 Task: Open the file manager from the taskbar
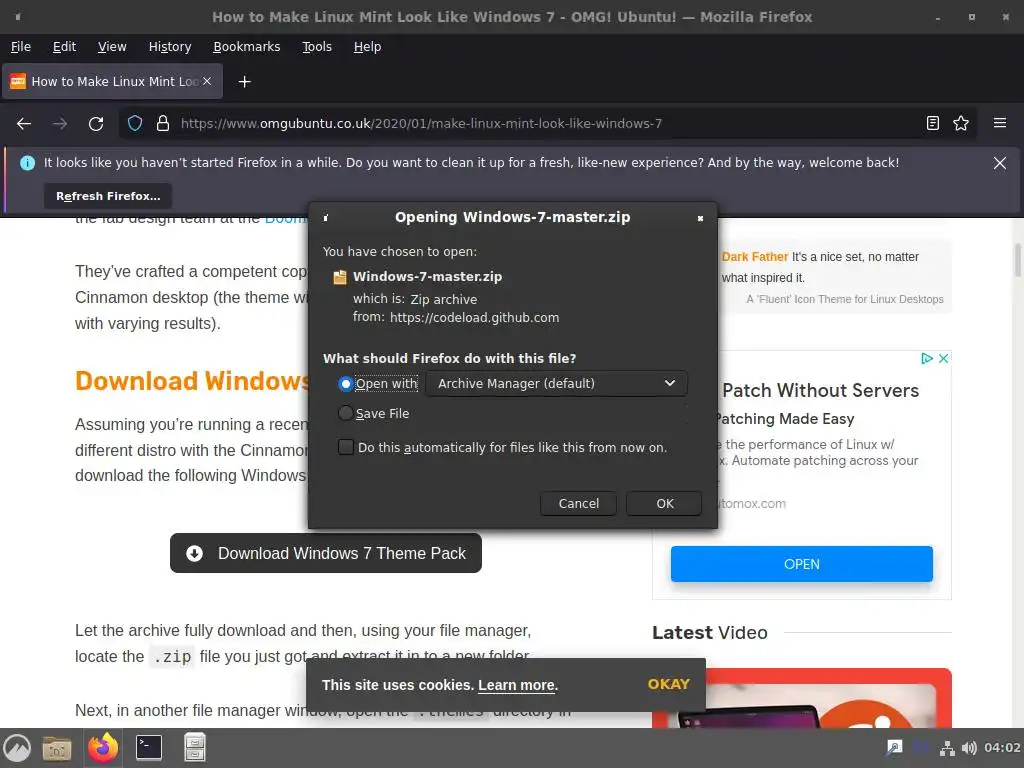tap(57, 748)
